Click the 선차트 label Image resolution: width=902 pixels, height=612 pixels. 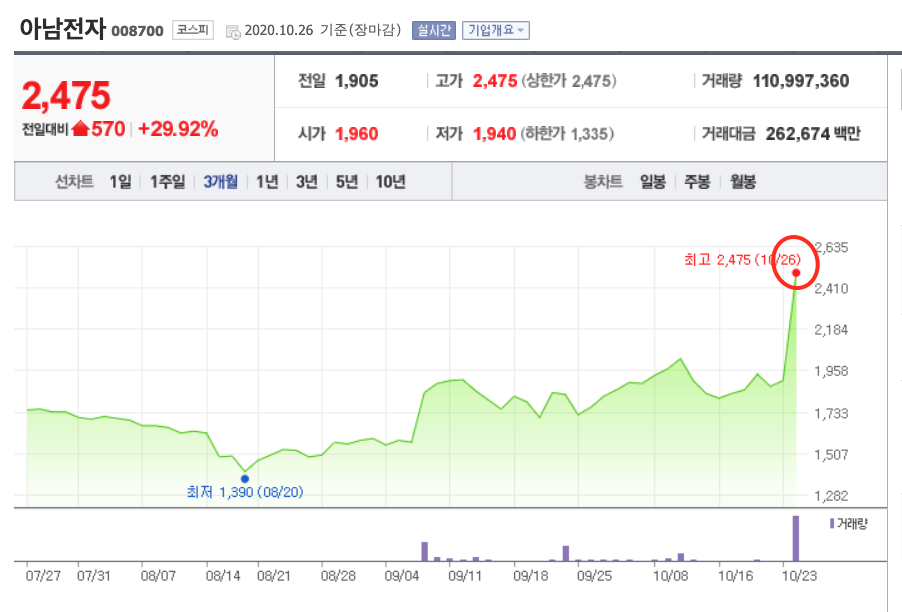[74, 182]
